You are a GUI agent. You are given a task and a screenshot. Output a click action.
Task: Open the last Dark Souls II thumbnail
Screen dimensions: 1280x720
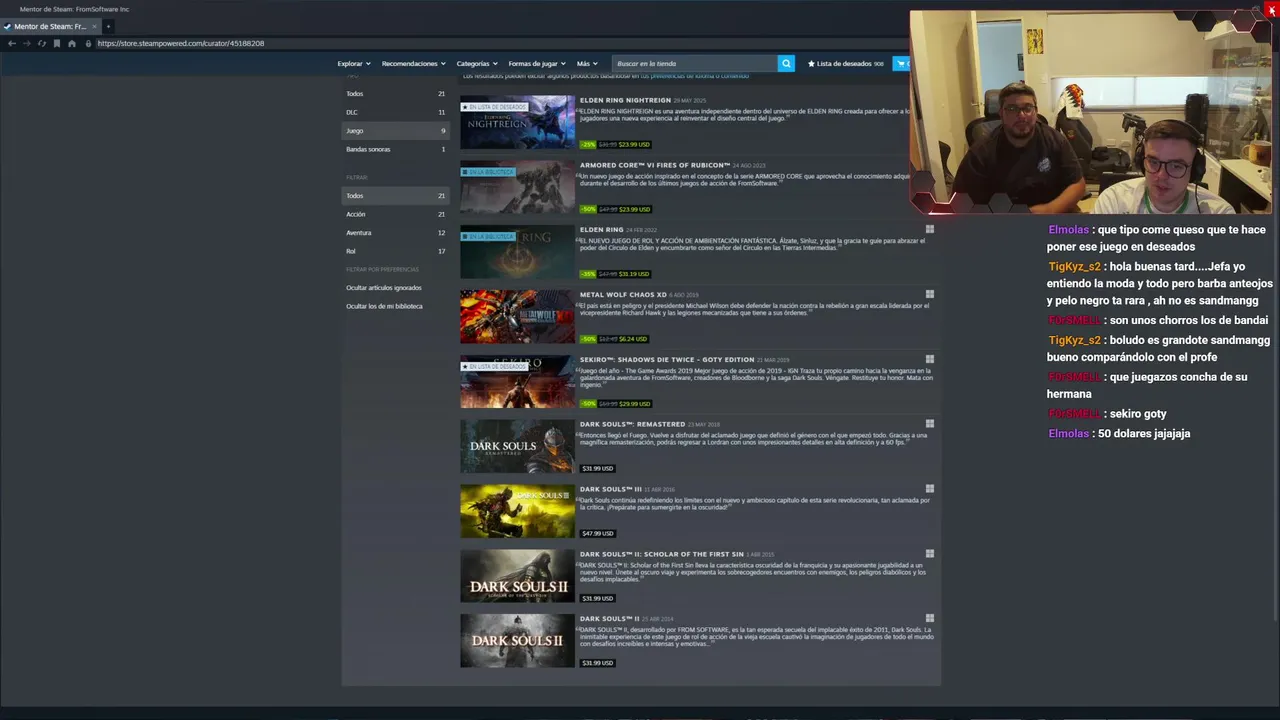point(517,641)
